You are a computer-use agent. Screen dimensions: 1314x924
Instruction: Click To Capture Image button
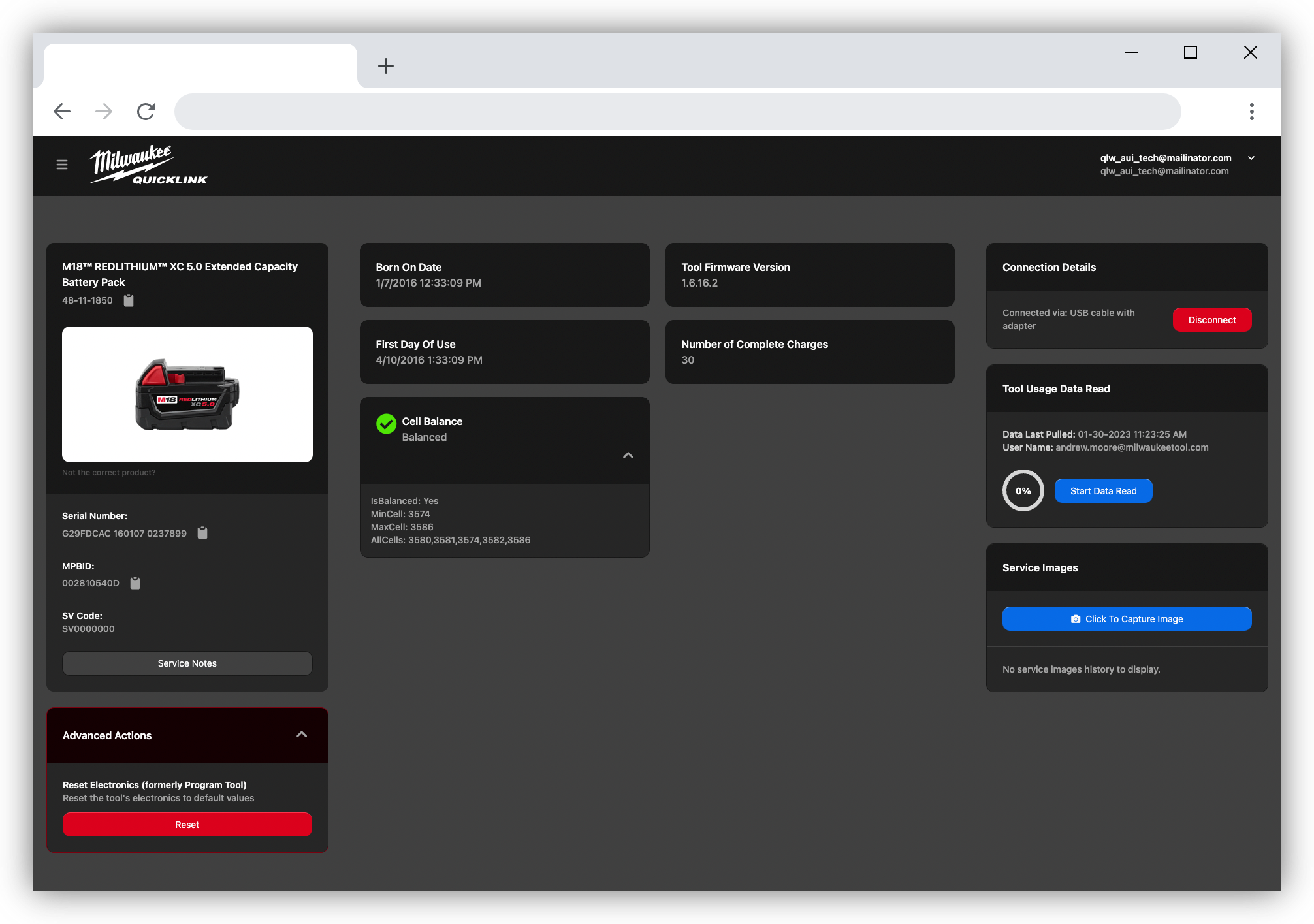(x=1127, y=619)
